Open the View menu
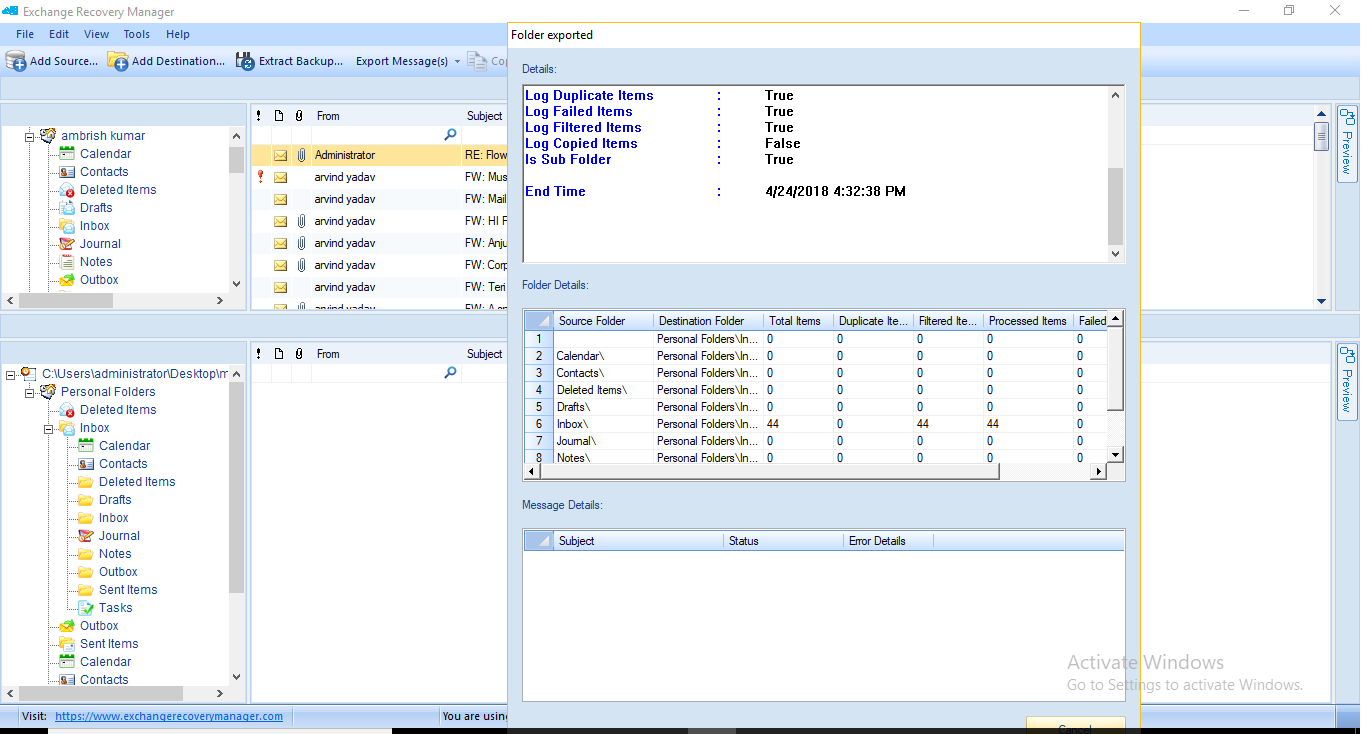 (x=97, y=34)
